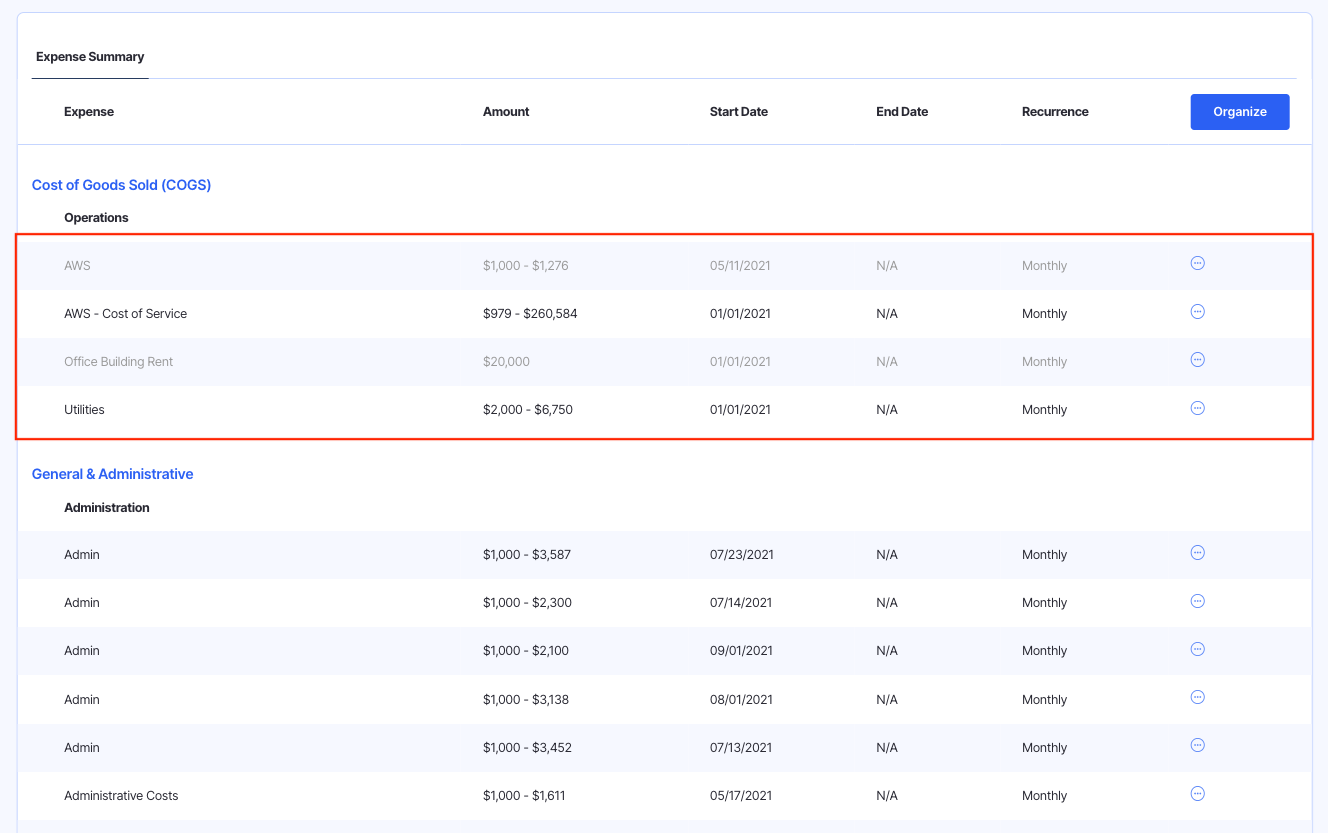Image resolution: width=1328 pixels, height=833 pixels.
Task: Click the Start Date column header
Action: pyautogui.click(x=738, y=112)
